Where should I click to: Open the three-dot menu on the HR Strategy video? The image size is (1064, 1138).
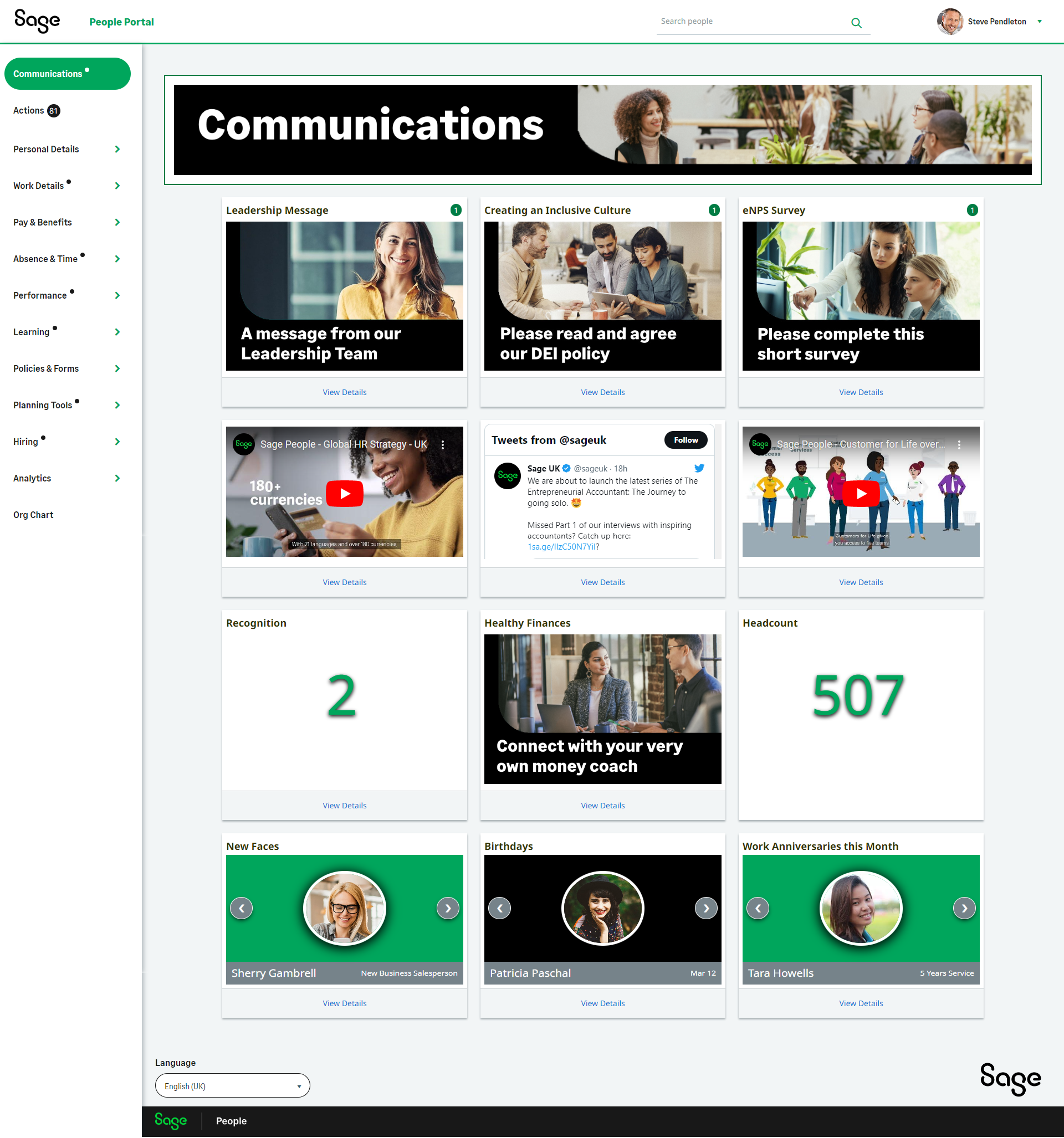(443, 444)
